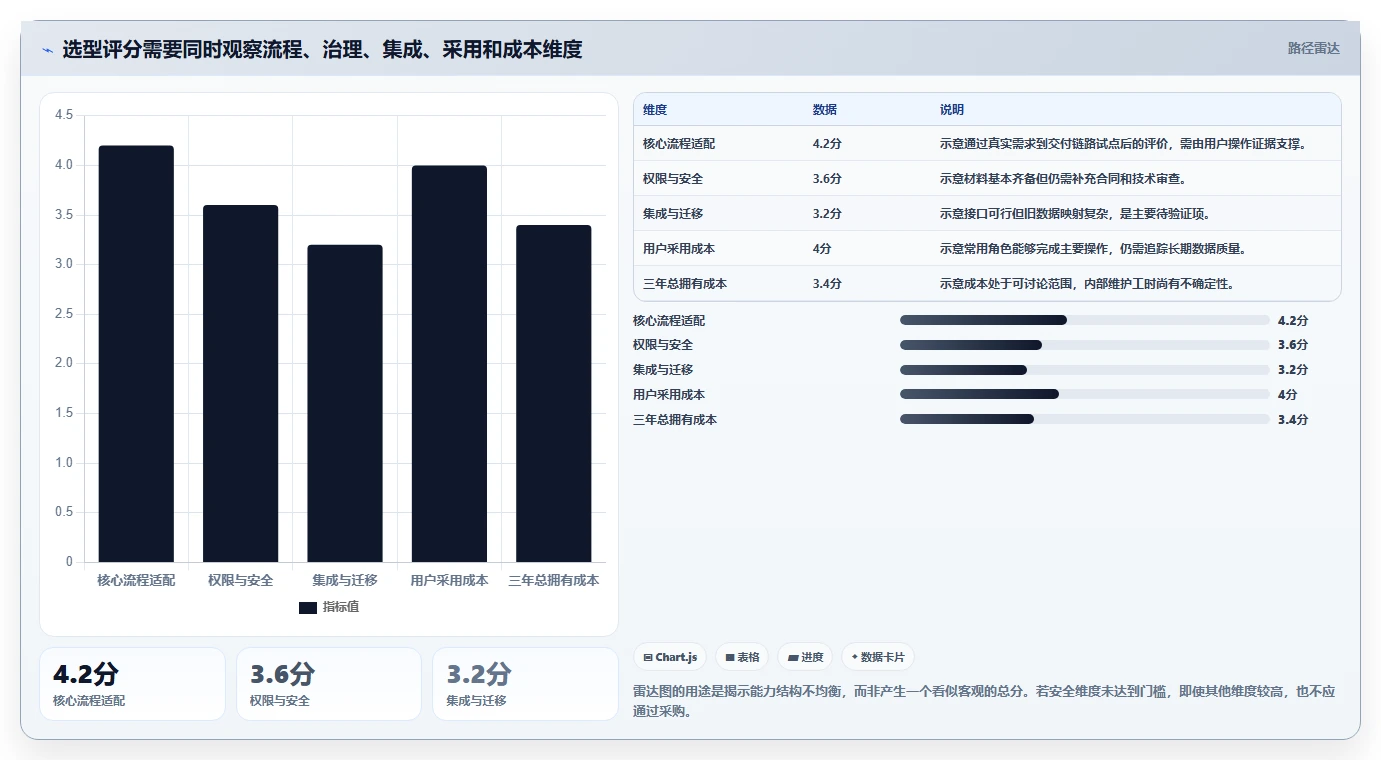This screenshot has height=760, width=1381.
Task: Click the 集成与迁移 x-axis label
Action: pos(345,580)
